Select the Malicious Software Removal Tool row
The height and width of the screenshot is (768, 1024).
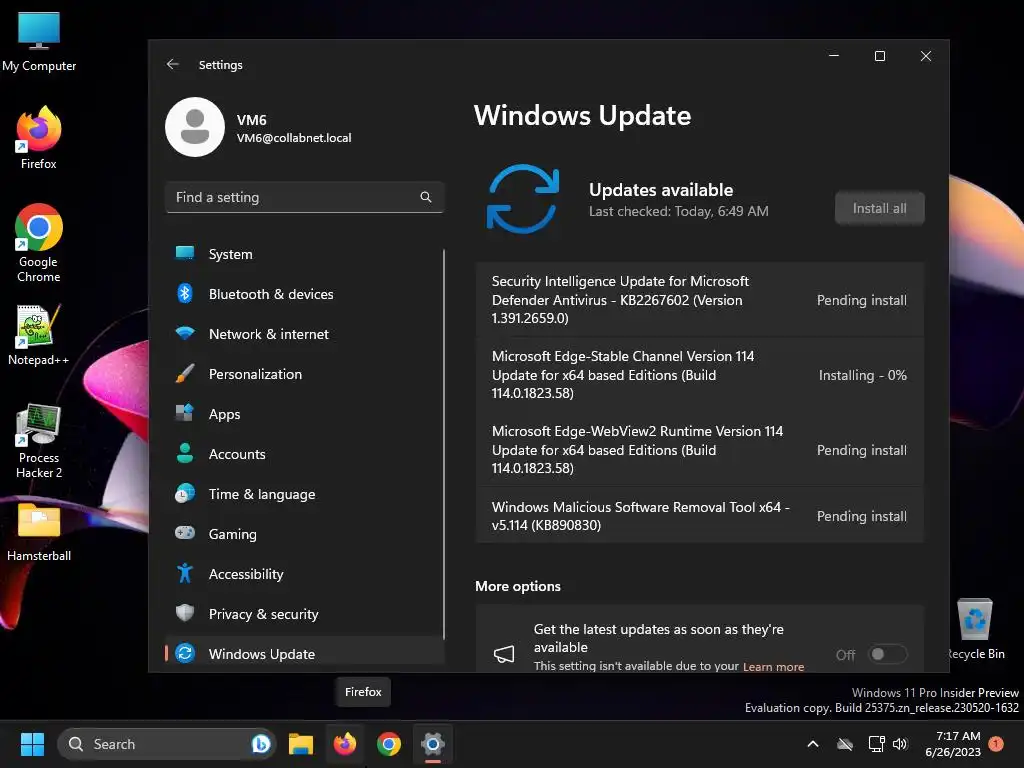(x=699, y=516)
